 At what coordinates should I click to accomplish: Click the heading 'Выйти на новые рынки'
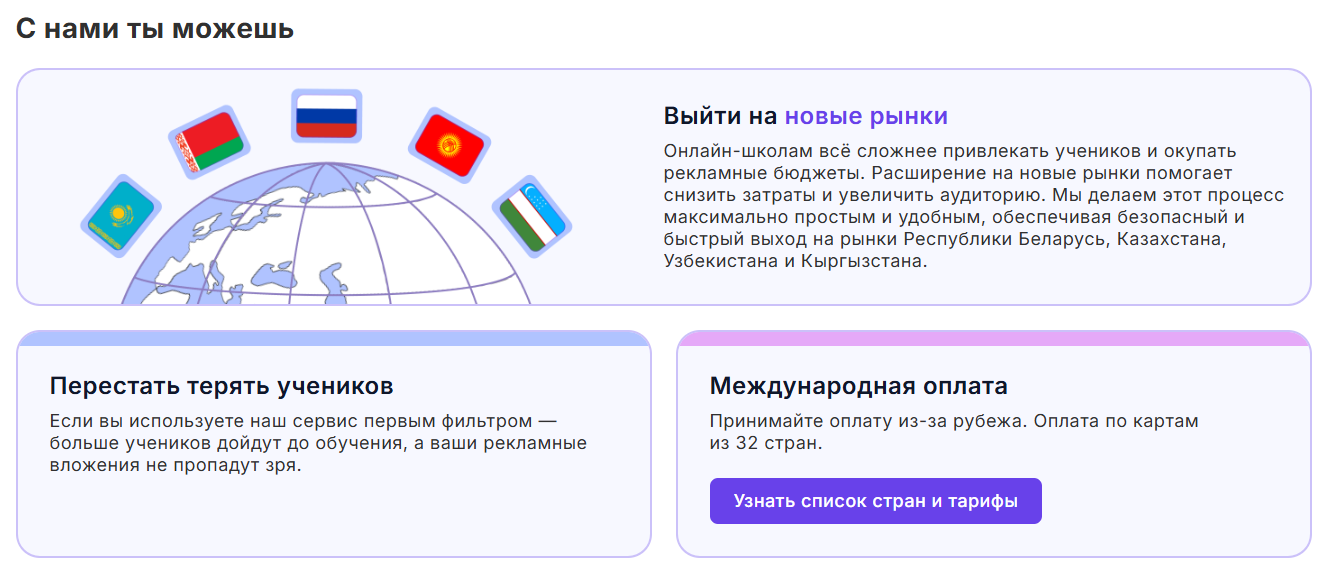click(806, 116)
